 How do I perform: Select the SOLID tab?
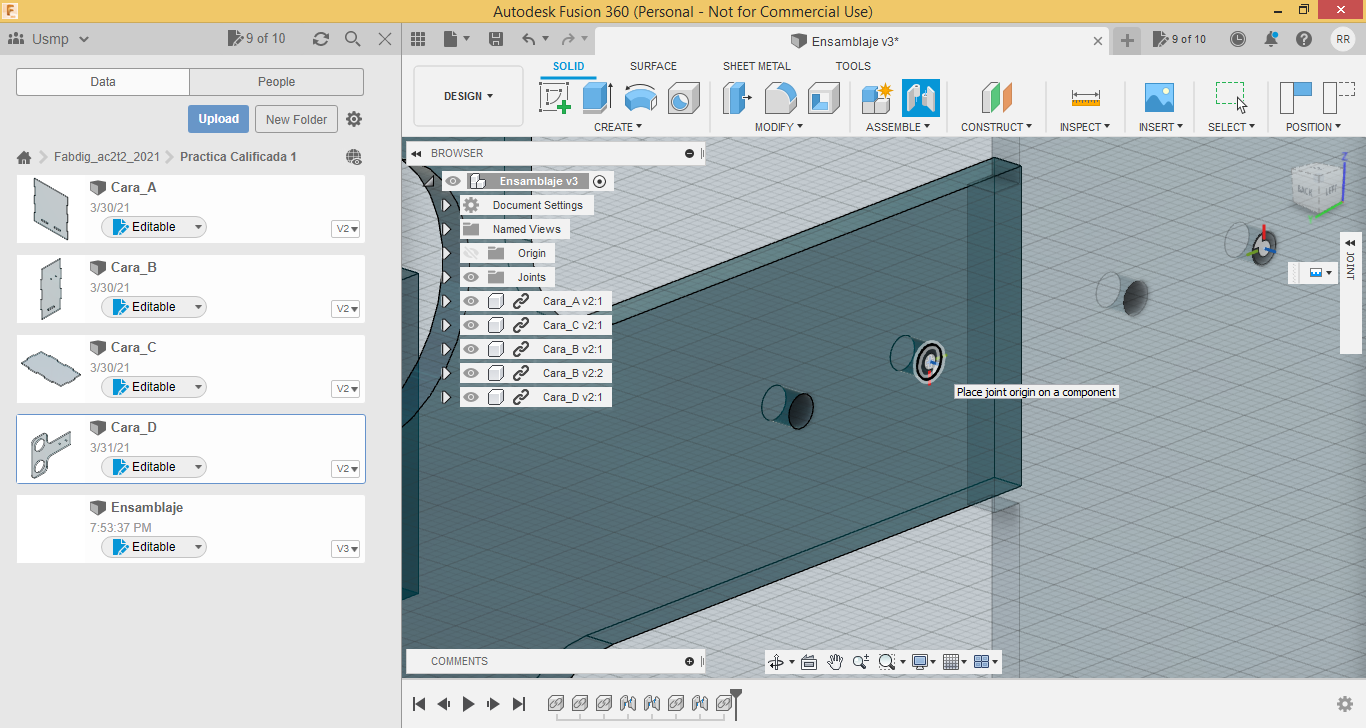pyautogui.click(x=569, y=66)
